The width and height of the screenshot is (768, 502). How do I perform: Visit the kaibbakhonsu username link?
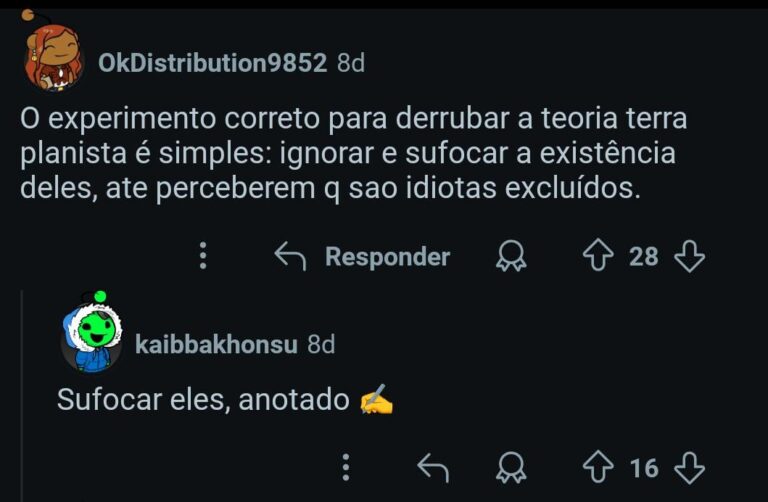(216, 345)
